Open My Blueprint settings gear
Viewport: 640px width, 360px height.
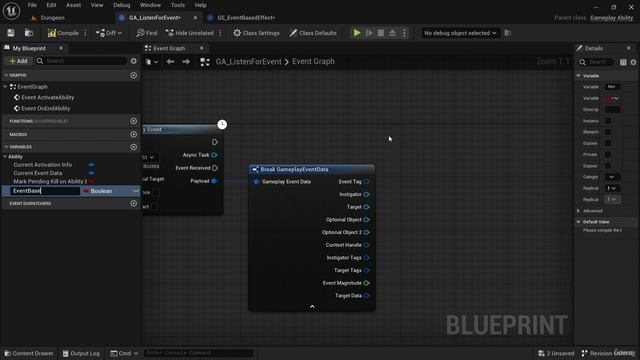(133, 61)
